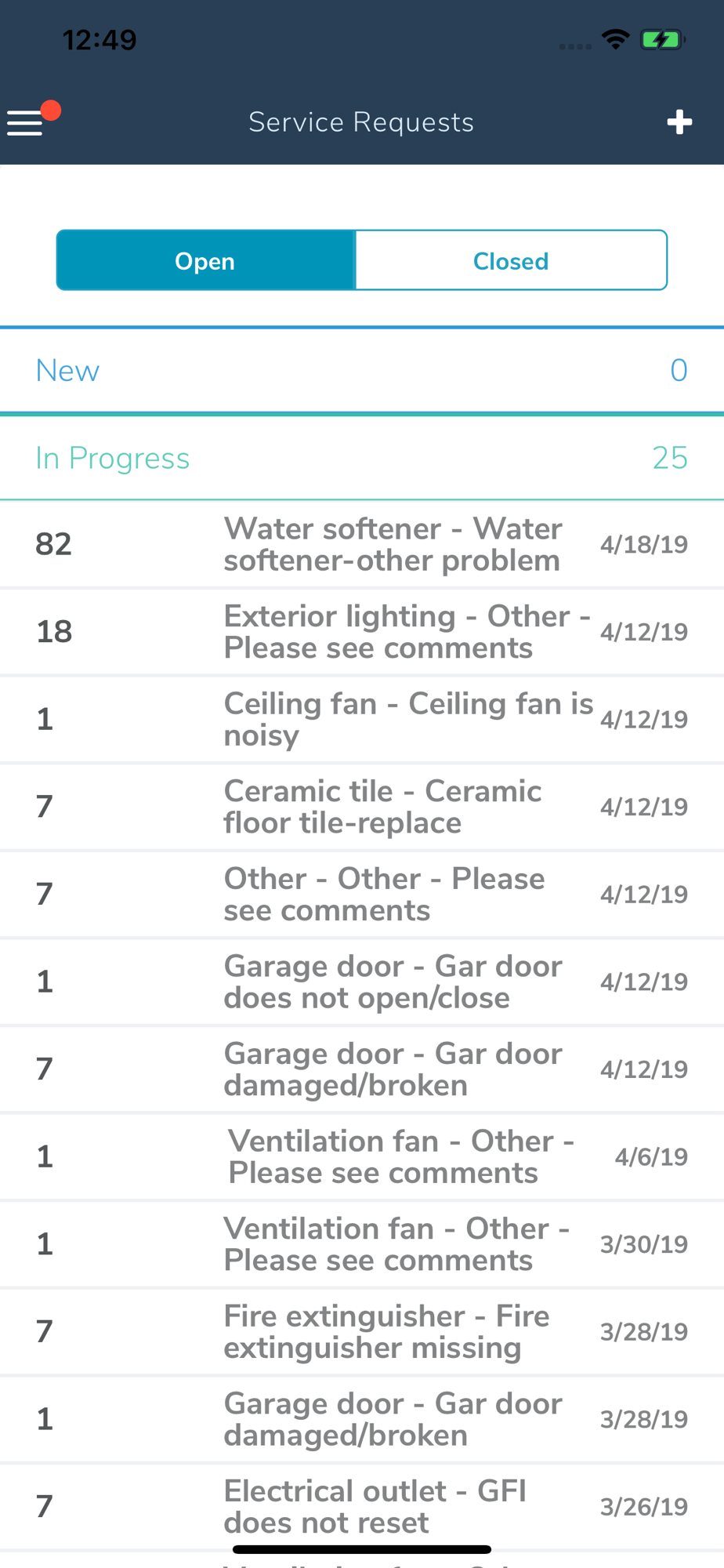Tap the plus icon to add request
This screenshot has height=1568, width=724.
coord(679,122)
